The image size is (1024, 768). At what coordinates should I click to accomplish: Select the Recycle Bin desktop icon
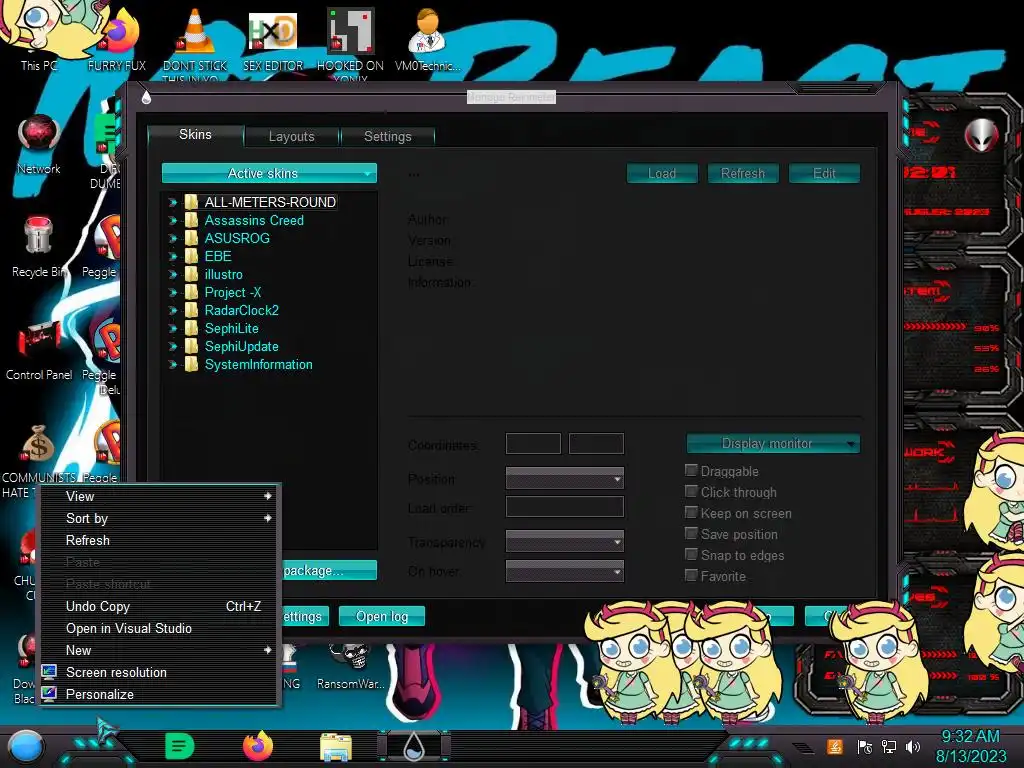[x=38, y=247]
